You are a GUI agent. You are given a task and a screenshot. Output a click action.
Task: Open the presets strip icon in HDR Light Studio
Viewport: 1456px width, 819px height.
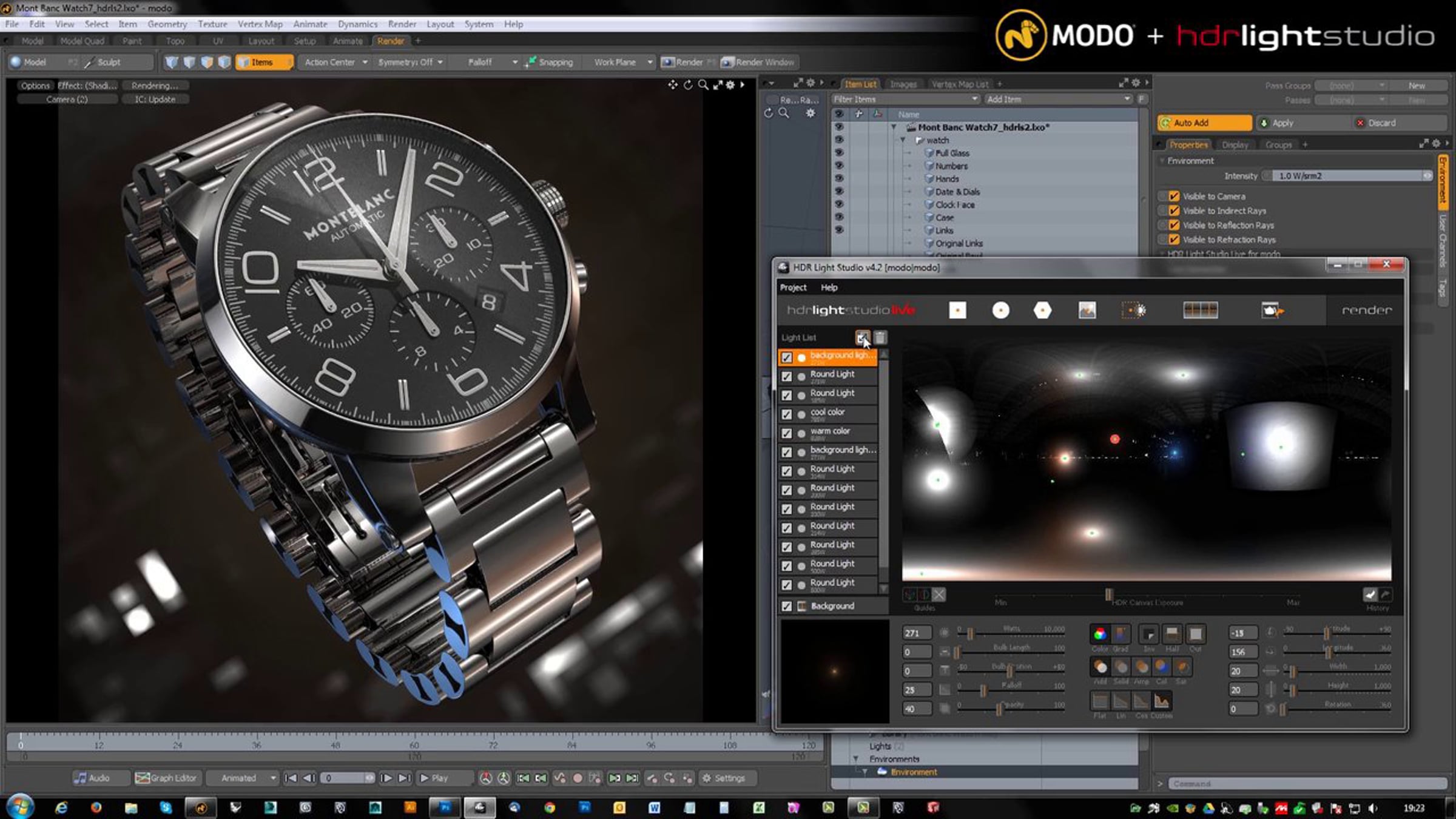click(x=1200, y=310)
